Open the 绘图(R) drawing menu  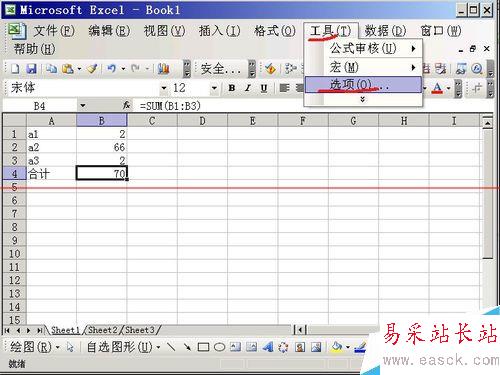pyautogui.click(x=34, y=347)
